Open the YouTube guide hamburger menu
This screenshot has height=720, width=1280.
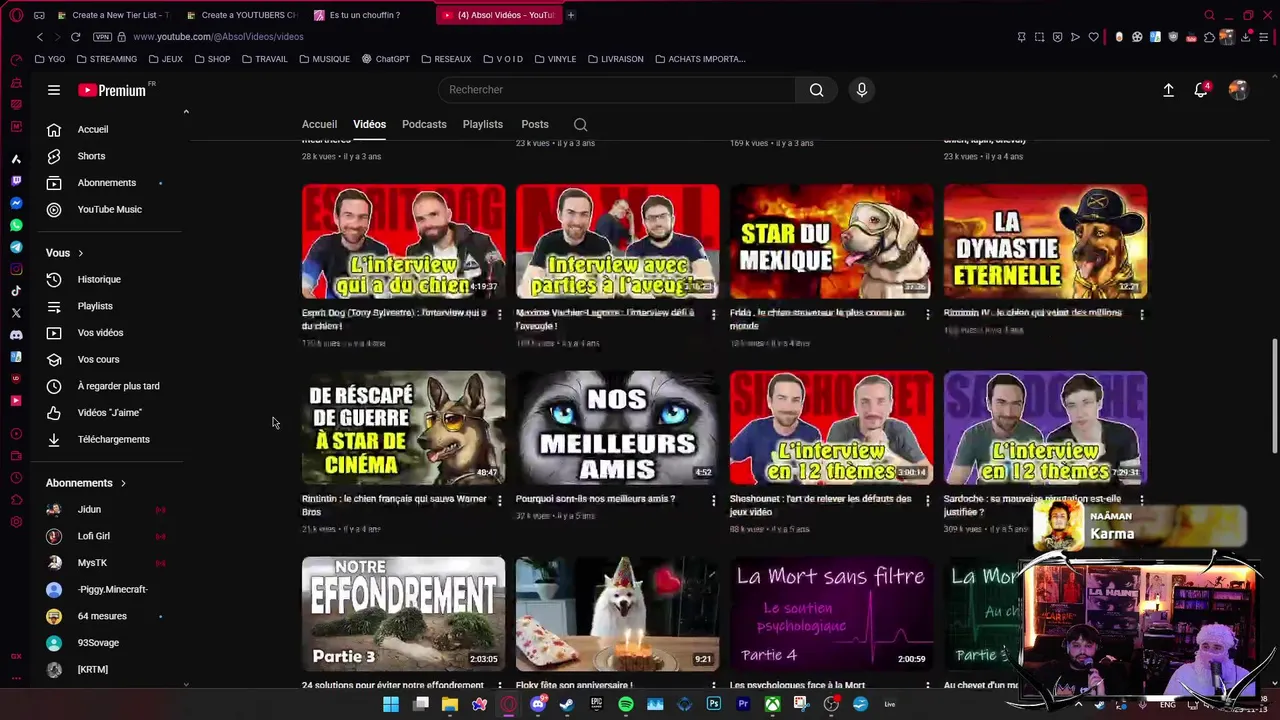point(54,90)
